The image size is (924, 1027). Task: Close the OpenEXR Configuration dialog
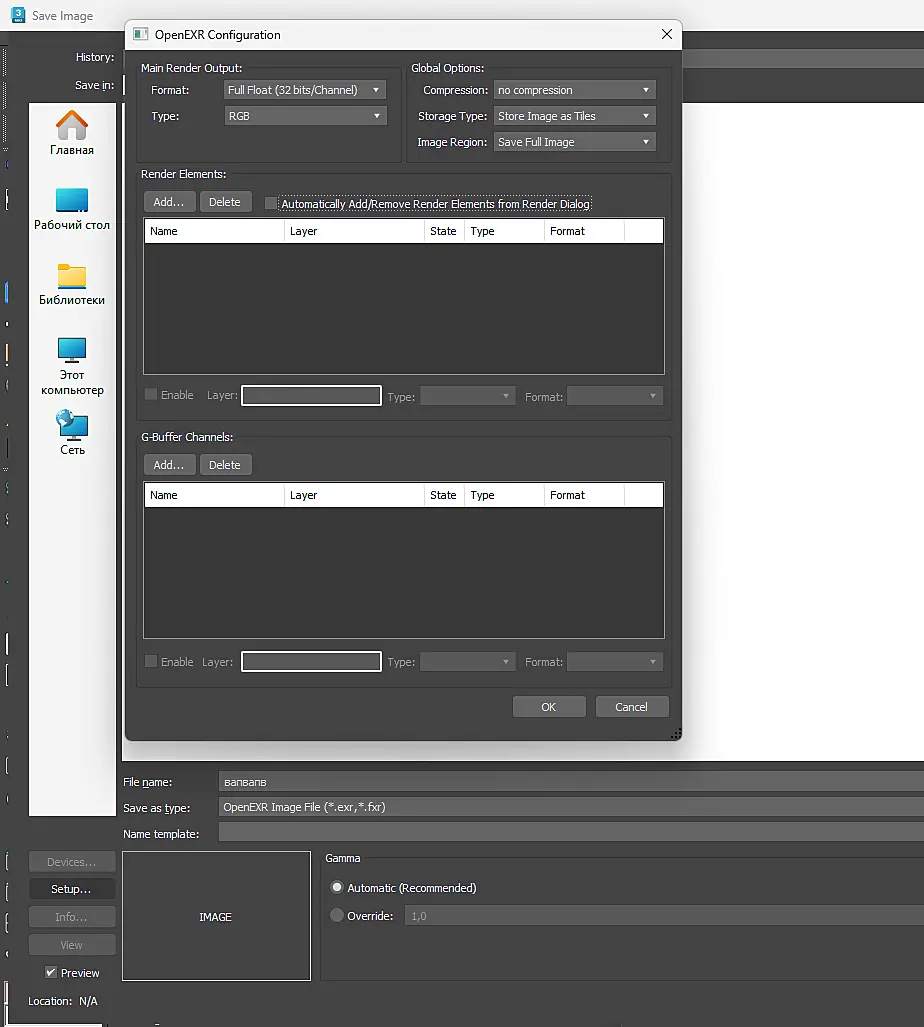pos(667,34)
